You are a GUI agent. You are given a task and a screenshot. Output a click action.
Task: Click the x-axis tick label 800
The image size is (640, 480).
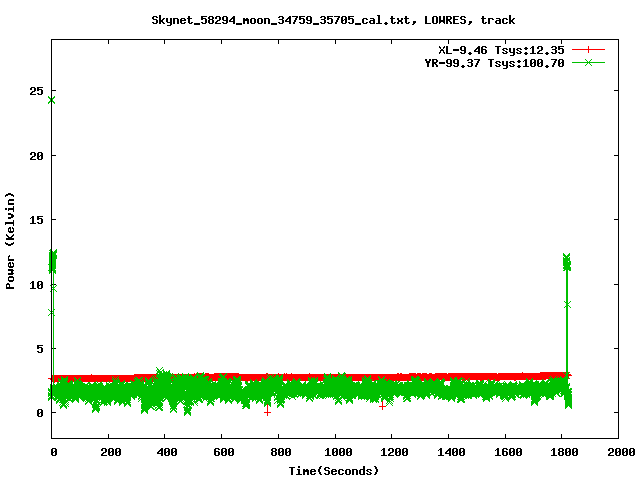point(281,452)
